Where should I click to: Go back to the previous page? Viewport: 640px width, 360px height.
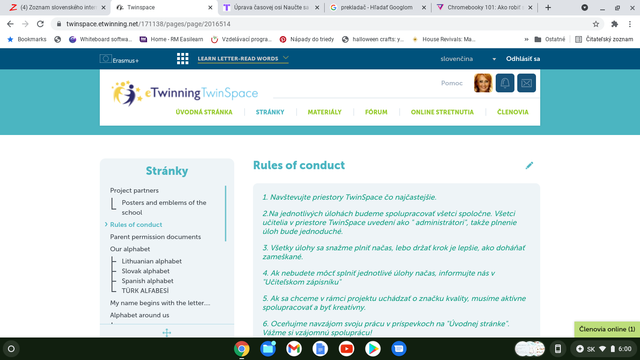[x=10, y=24]
